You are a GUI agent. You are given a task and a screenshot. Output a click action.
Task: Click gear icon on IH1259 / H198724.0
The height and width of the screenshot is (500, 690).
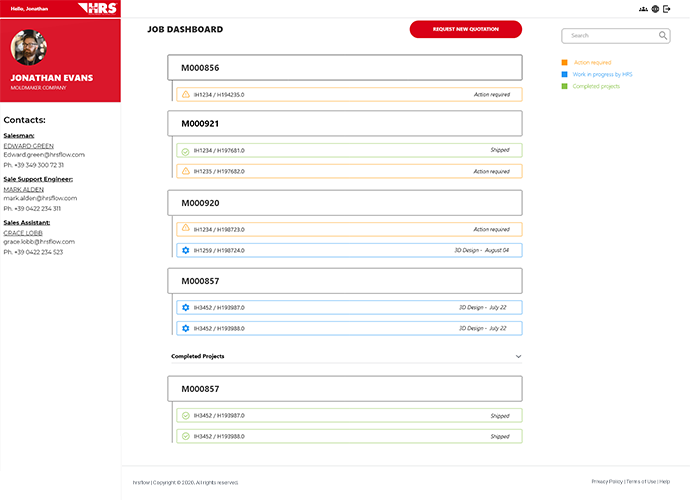[x=185, y=250]
